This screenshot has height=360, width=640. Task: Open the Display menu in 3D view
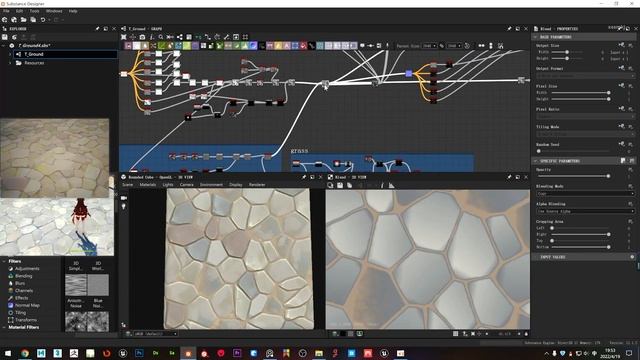point(236,185)
